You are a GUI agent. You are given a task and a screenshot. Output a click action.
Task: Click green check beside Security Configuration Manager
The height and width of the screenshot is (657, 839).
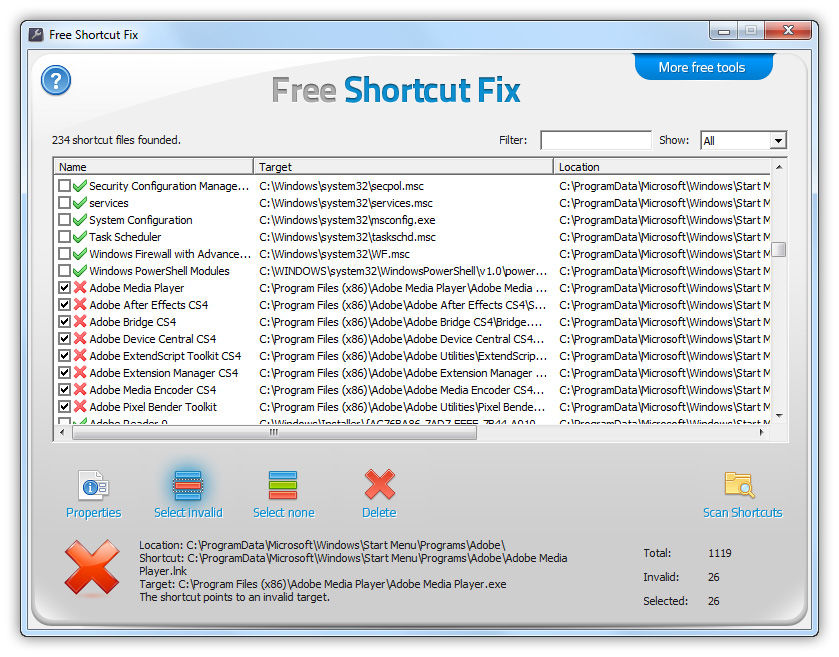tap(80, 186)
